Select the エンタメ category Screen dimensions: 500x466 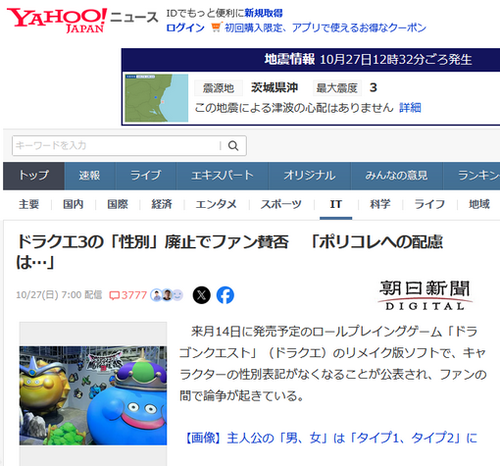tap(216, 204)
